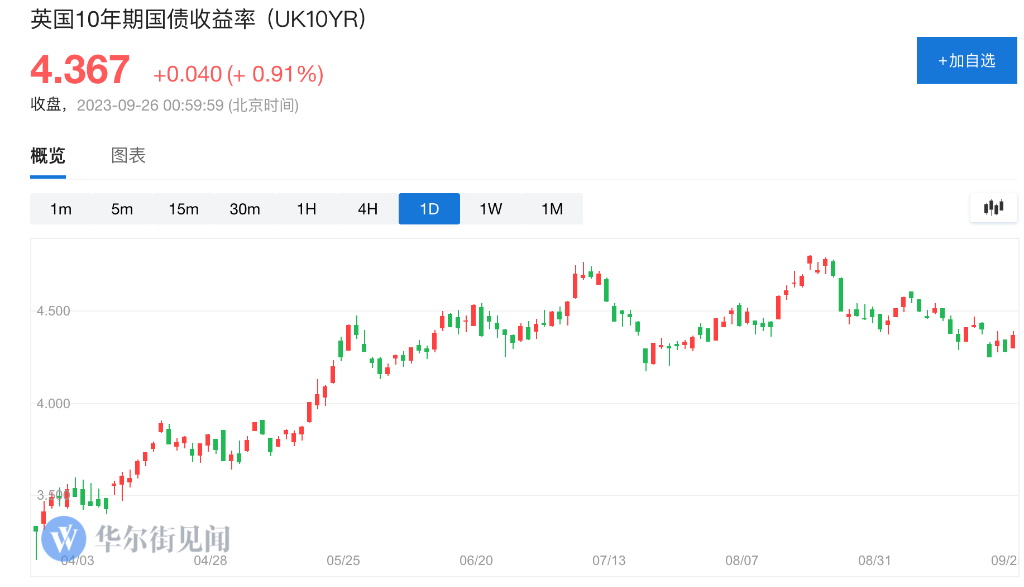Switch to the 概览 tab

[x=48, y=156]
